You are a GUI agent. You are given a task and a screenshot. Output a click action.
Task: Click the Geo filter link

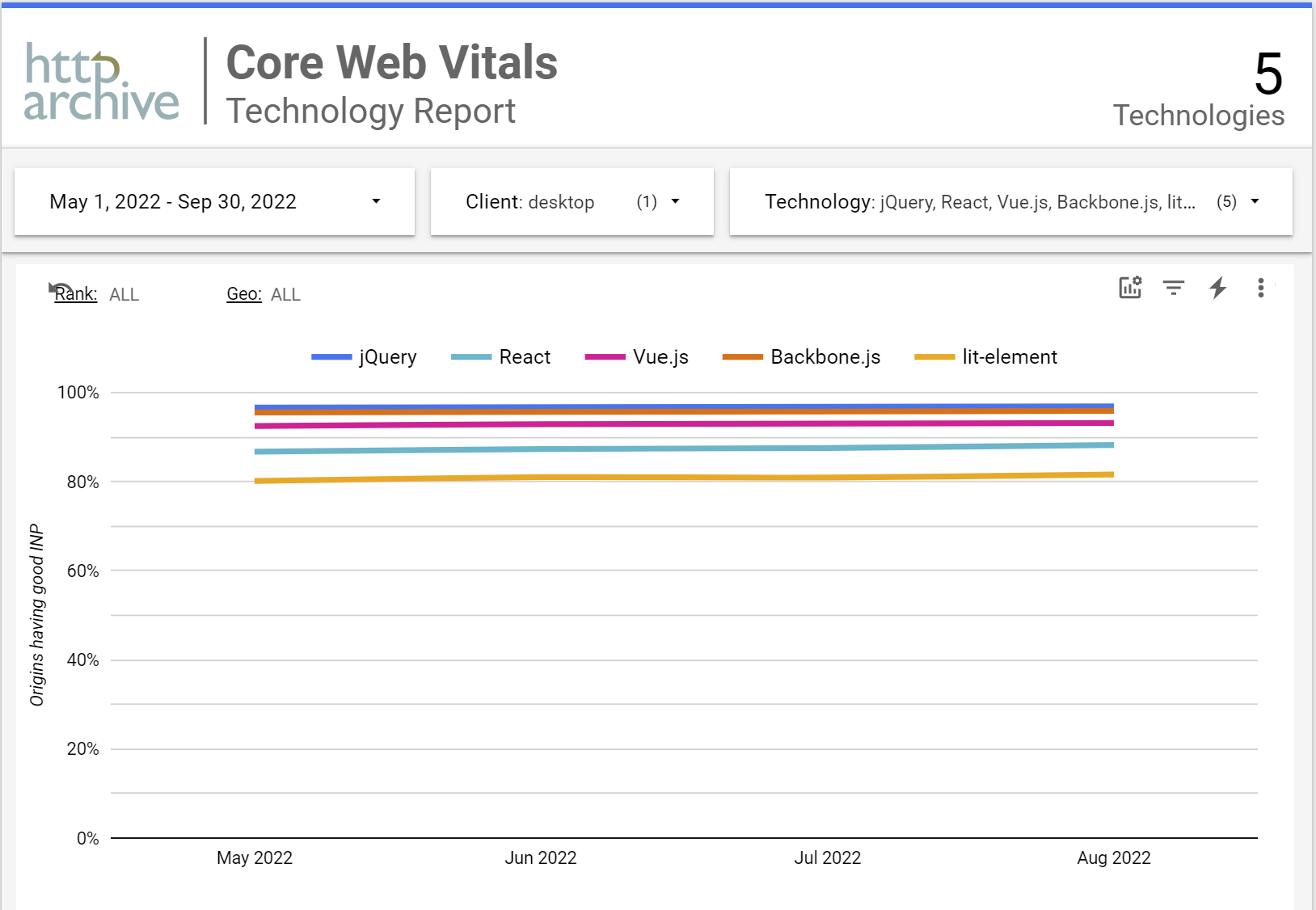click(x=243, y=294)
